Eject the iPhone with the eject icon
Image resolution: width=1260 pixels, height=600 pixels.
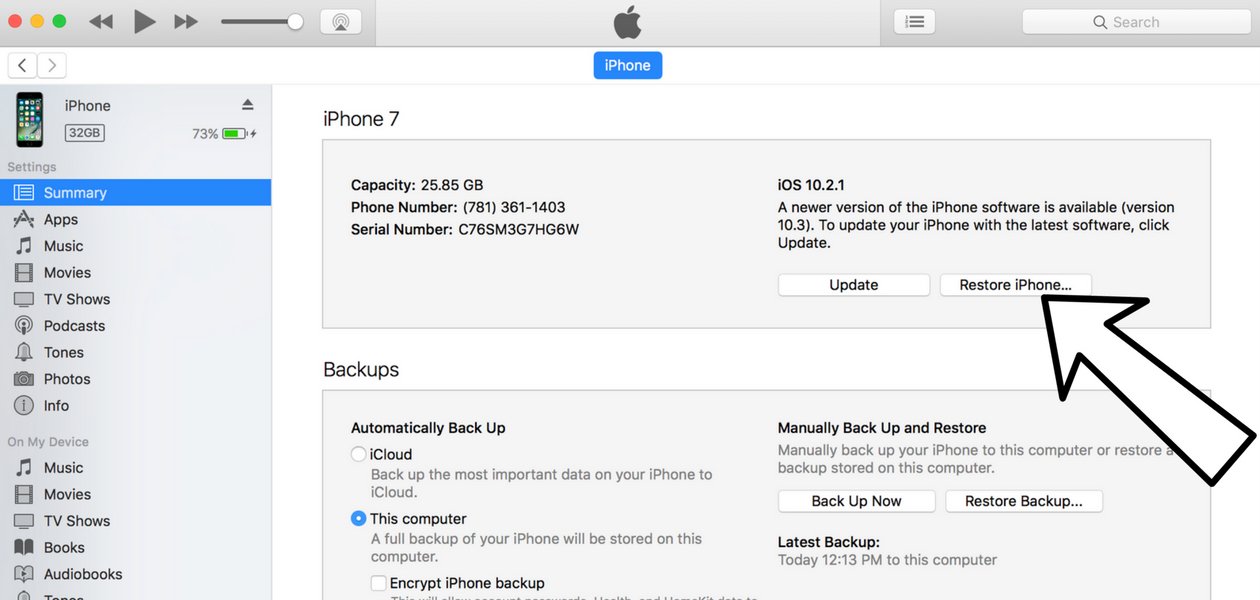248,105
